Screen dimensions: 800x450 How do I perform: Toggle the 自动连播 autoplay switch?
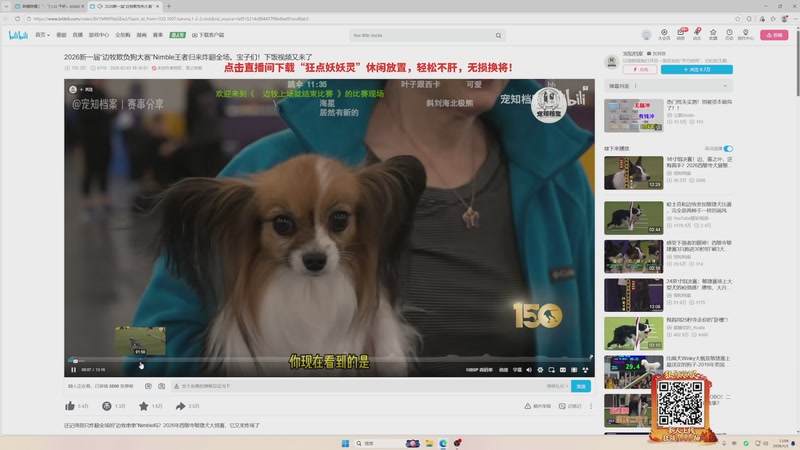coord(728,148)
